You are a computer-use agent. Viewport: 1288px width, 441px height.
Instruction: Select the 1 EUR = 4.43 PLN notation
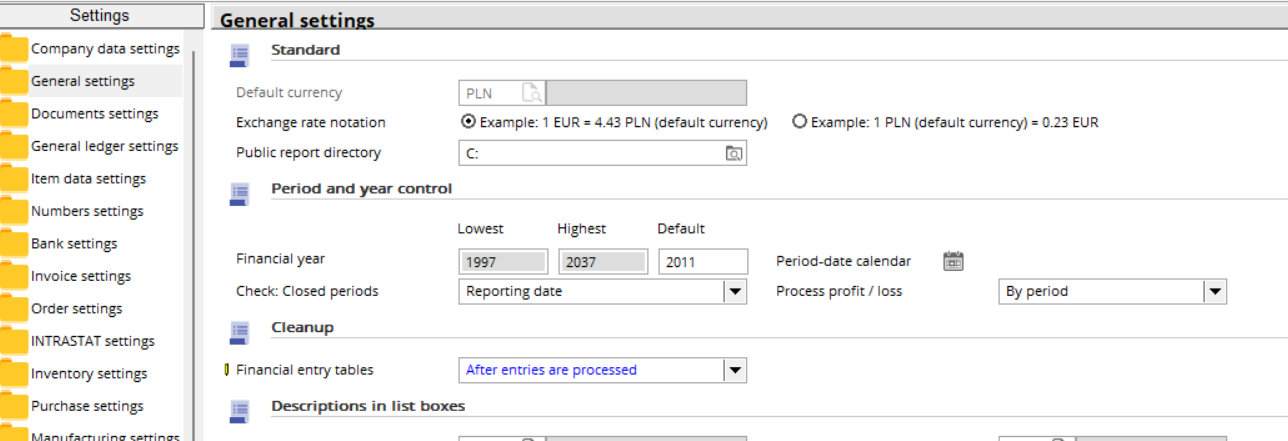467,122
